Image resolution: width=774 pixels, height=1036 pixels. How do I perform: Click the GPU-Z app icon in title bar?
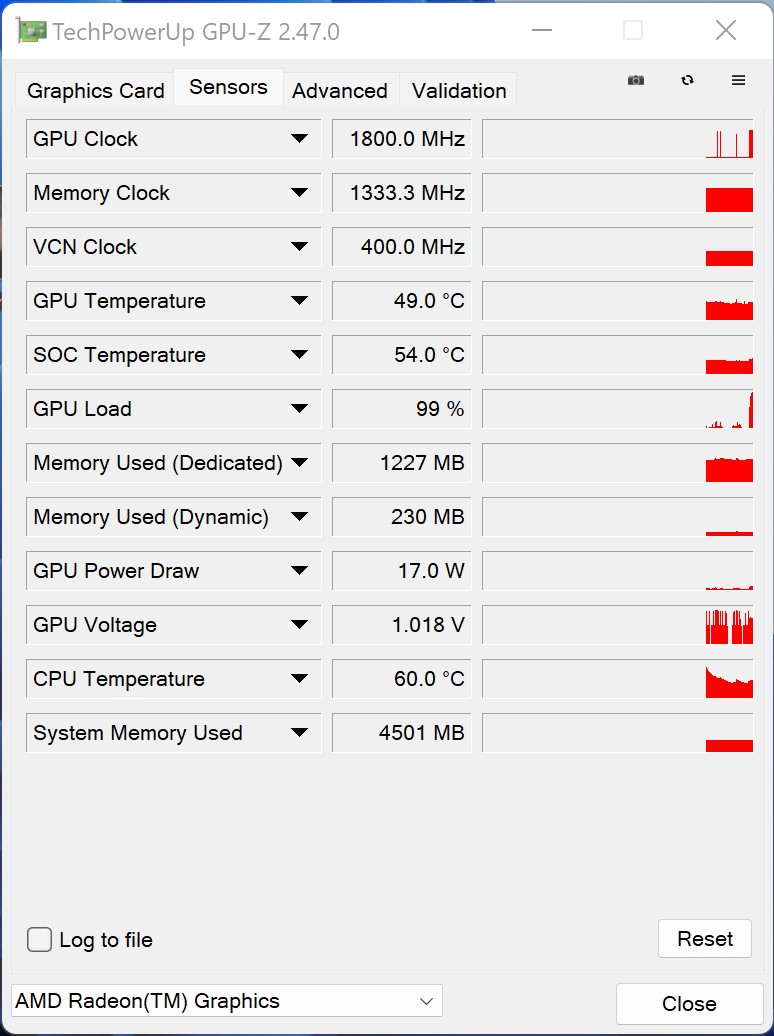(32, 31)
